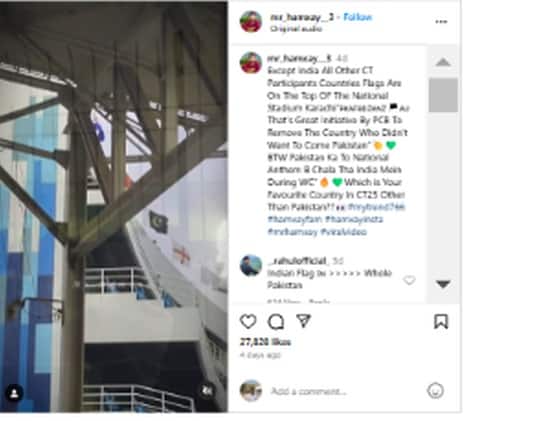
Task: View the likes count list
Action: (x=265, y=342)
